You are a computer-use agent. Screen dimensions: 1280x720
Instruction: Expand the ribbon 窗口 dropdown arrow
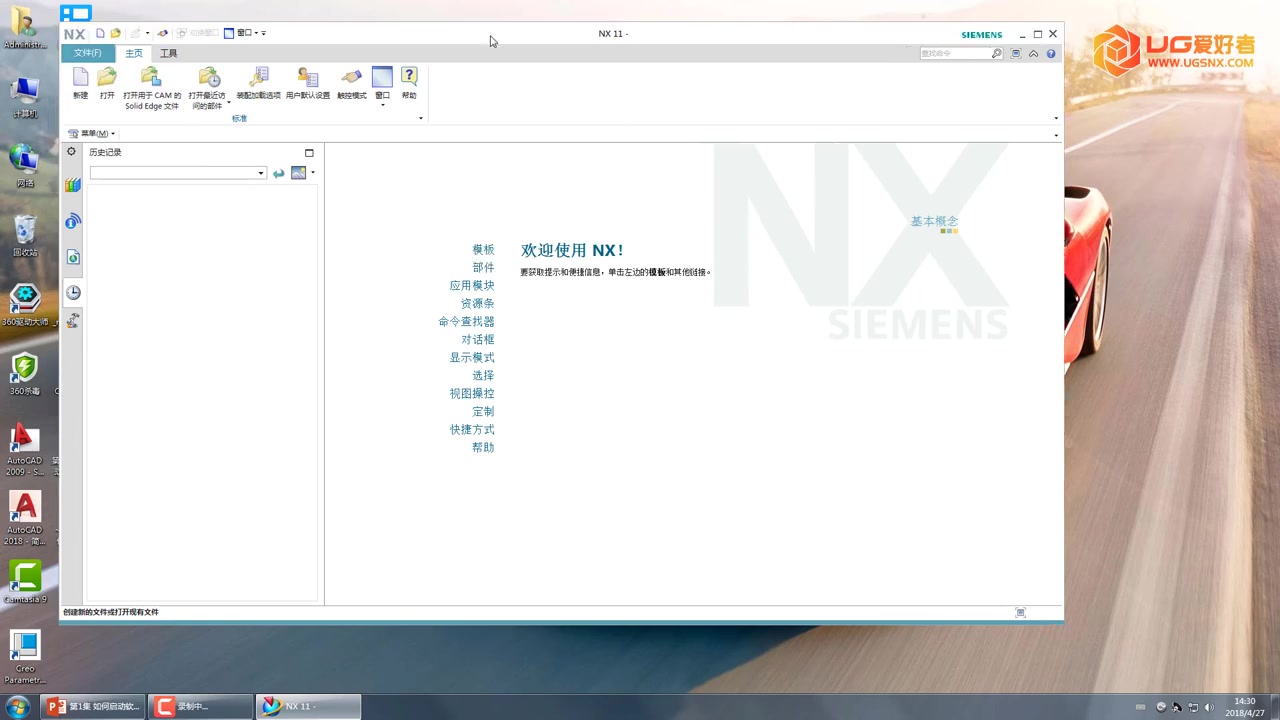pos(382,104)
